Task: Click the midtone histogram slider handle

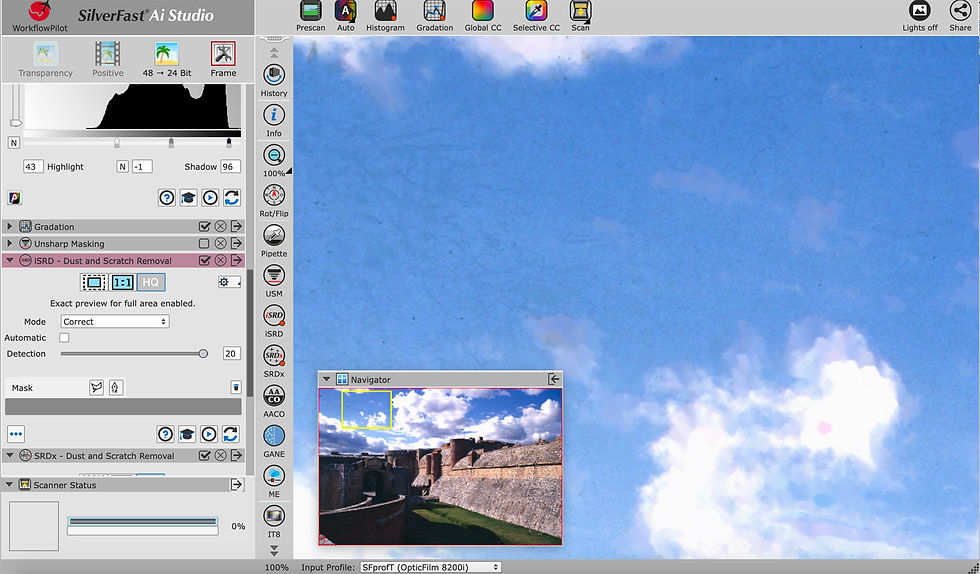Action: coord(171,143)
